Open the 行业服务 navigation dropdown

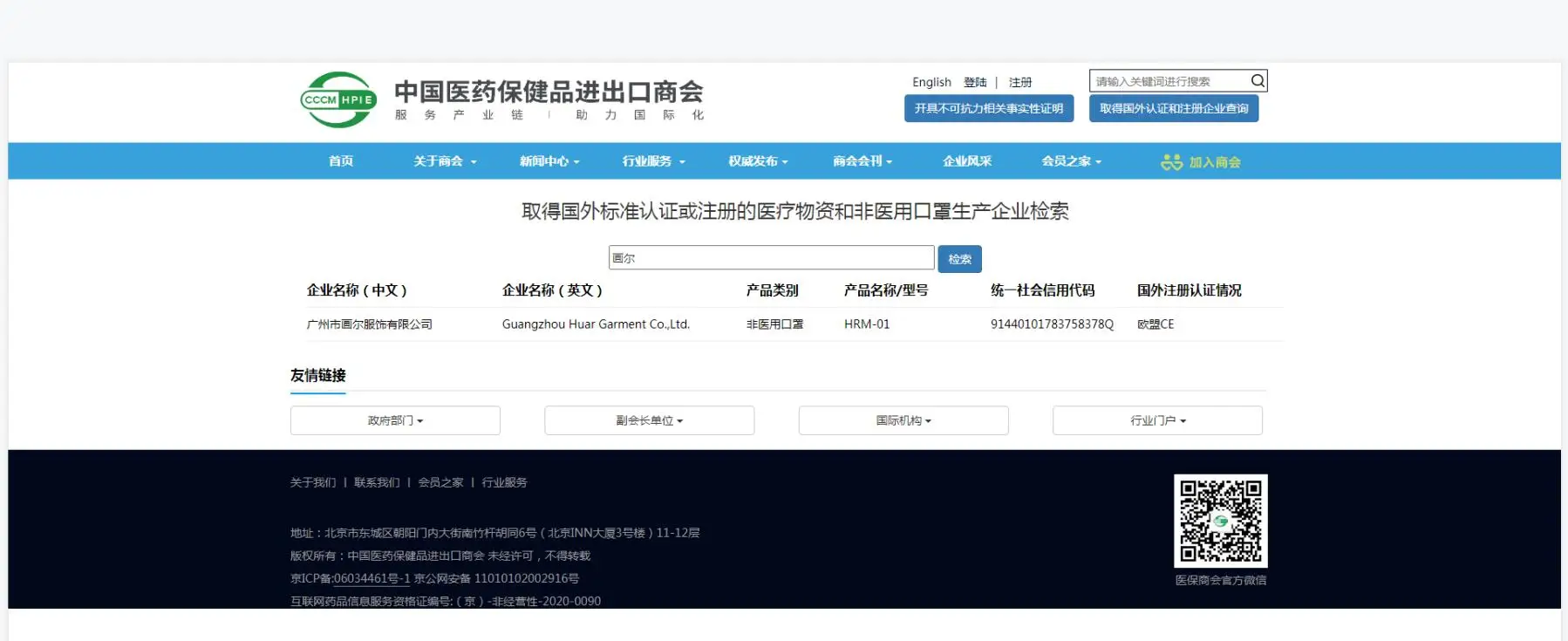(x=653, y=161)
